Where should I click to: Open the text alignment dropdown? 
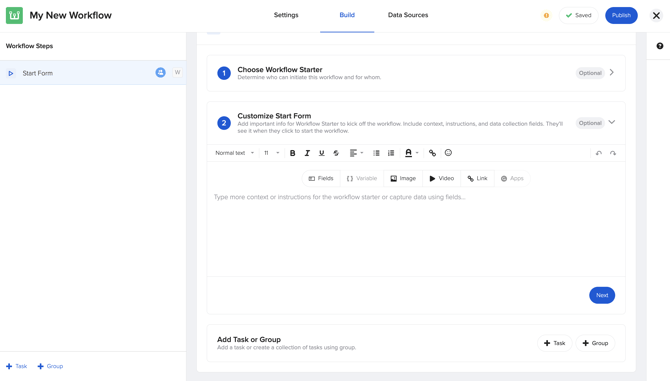coord(356,153)
